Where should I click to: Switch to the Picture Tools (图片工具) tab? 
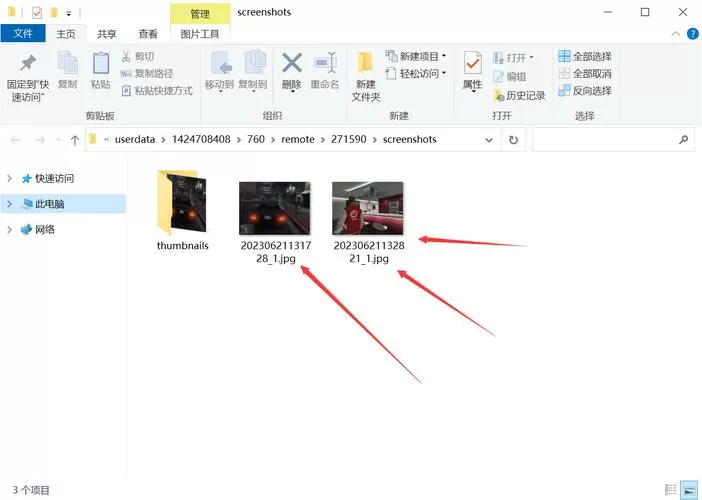pyautogui.click(x=200, y=34)
